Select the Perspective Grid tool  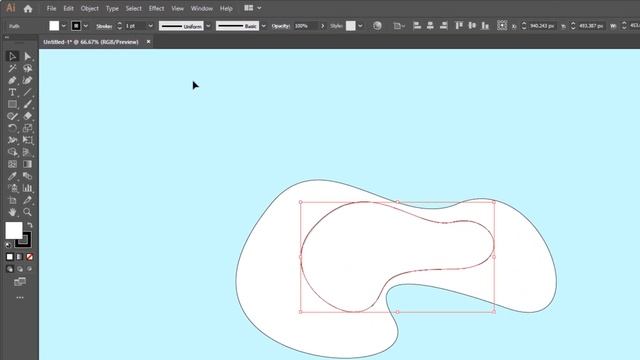pyautogui.click(x=27, y=152)
